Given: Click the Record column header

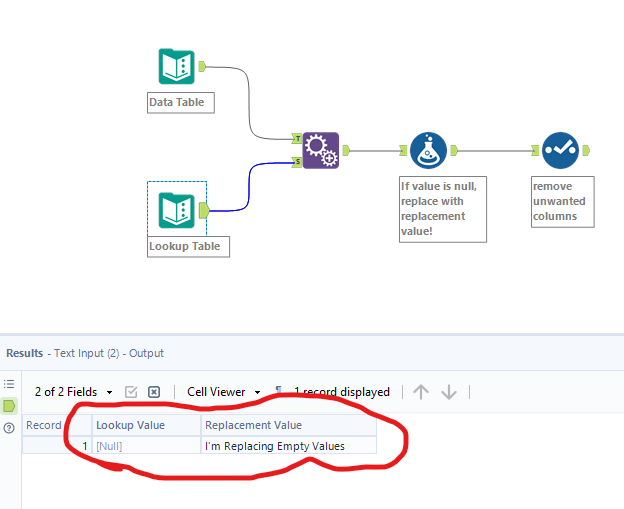Looking at the screenshot, I should [57, 425].
